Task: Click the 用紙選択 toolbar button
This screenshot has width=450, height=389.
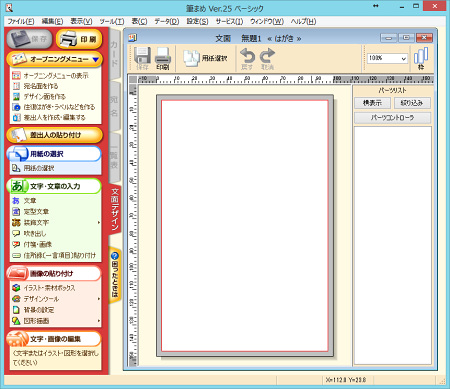Action: tap(206, 58)
